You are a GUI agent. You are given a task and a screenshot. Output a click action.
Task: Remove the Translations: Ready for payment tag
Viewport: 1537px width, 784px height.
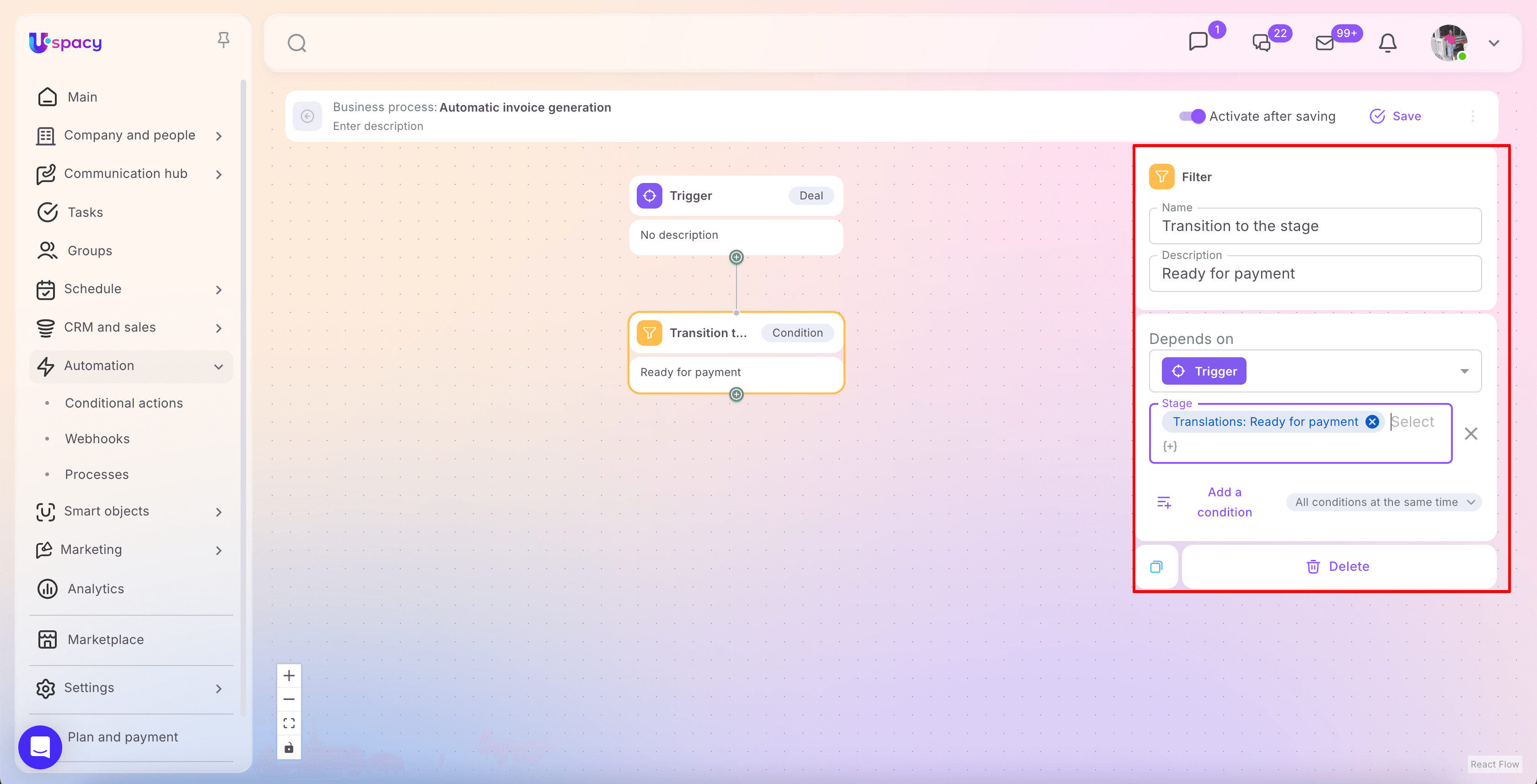(x=1372, y=422)
